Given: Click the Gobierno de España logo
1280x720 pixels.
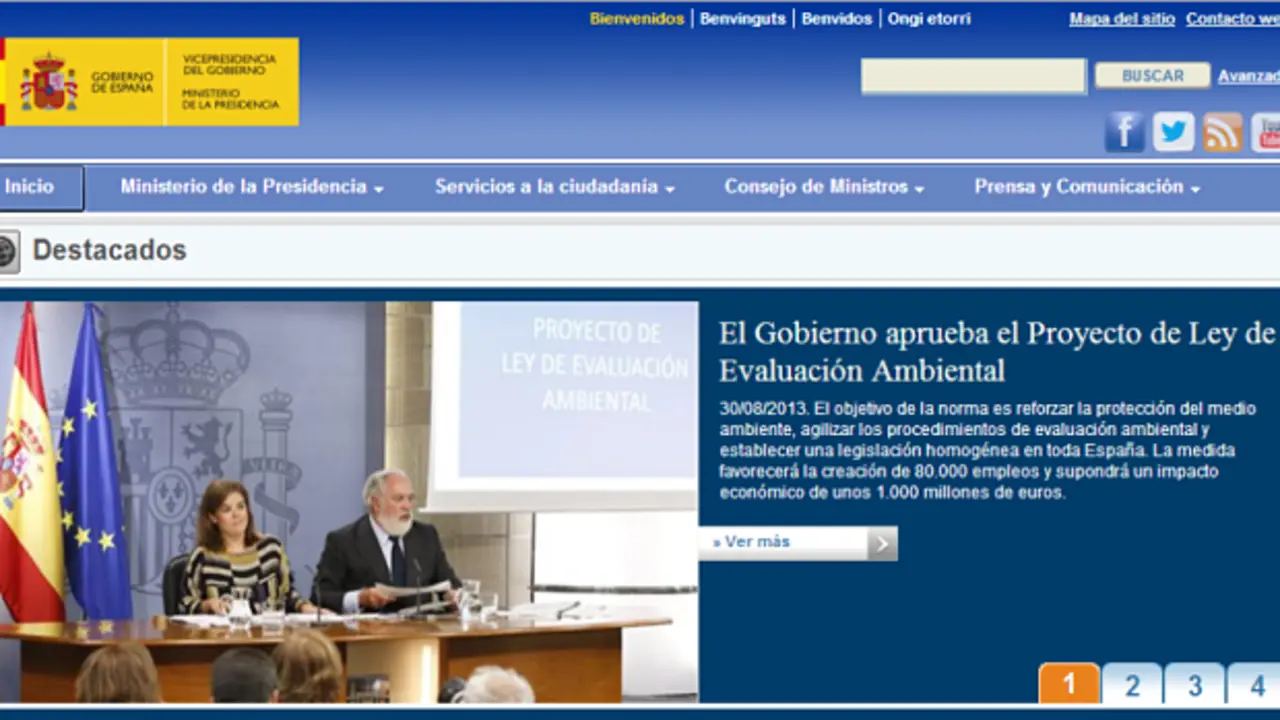Looking at the screenshot, I should click(150, 82).
